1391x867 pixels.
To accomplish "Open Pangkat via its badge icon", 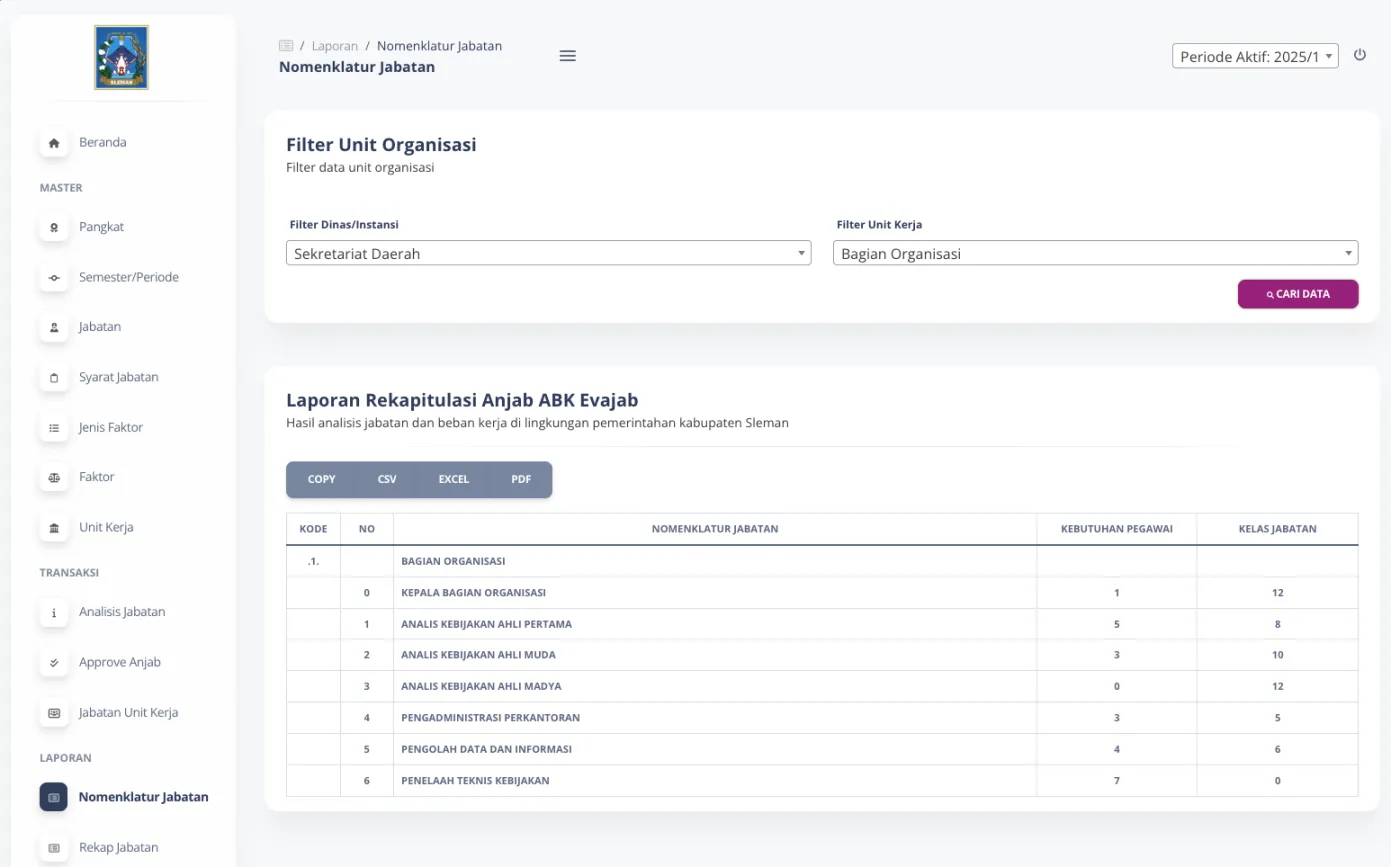I will 54,228.
